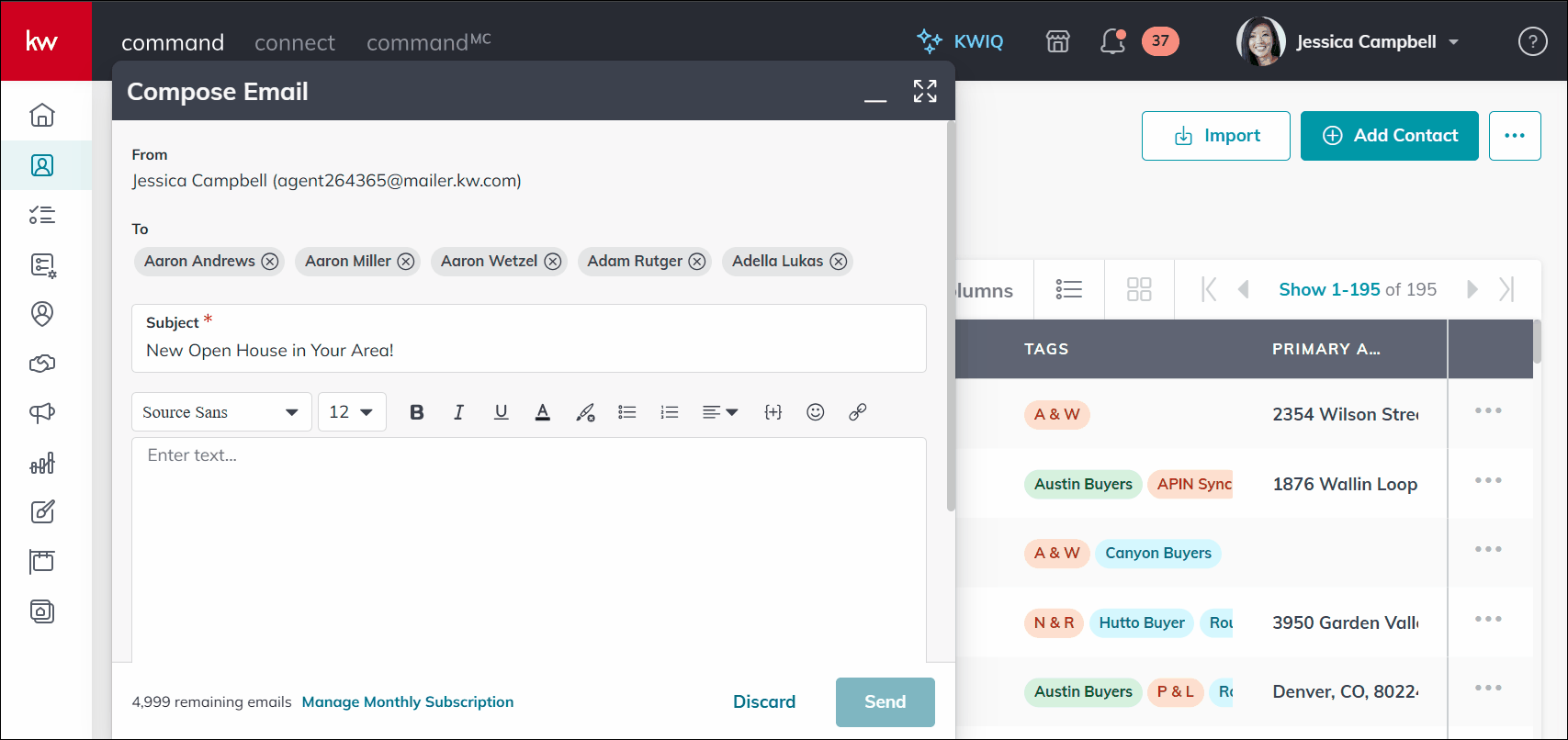Viewport: 1568px width, 740px height.
Task: Open Jessica Campbell account dropdown
Action: tap(1349, 41)
